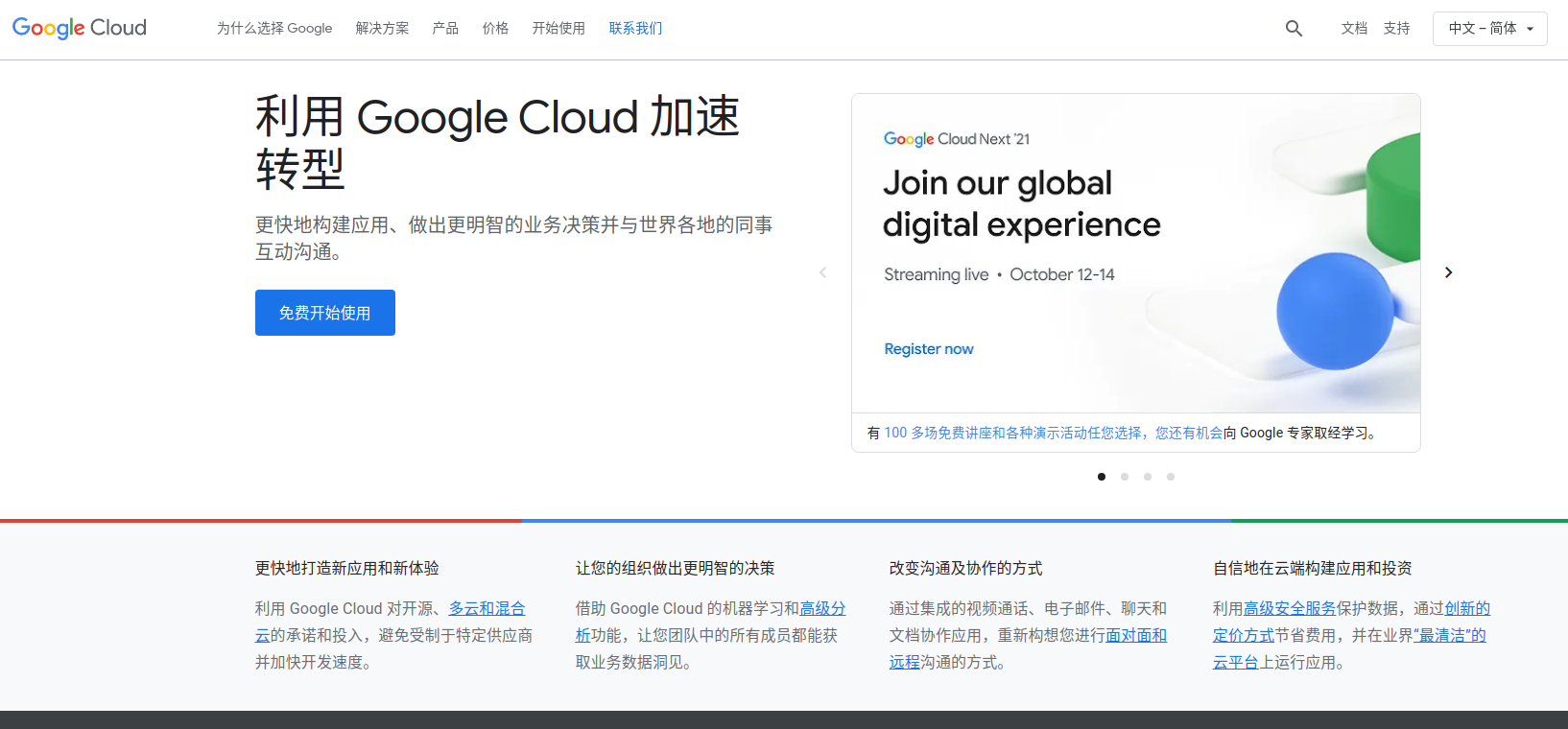Click heading 更快地打造新应用和新体验
The height and width of the screenshot is (729, 1568).
click(347, 568)
